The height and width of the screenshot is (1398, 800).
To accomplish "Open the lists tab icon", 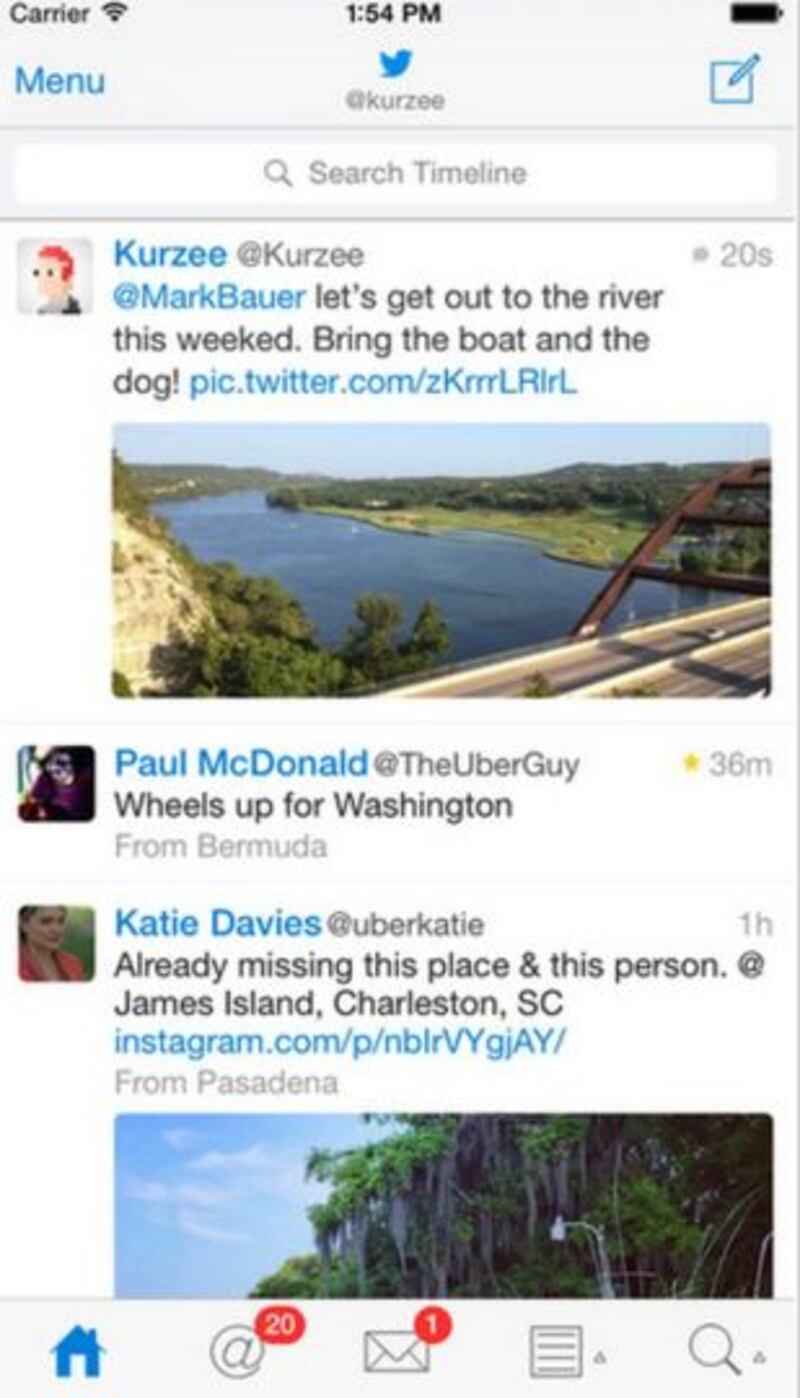I will point(556,1352).
